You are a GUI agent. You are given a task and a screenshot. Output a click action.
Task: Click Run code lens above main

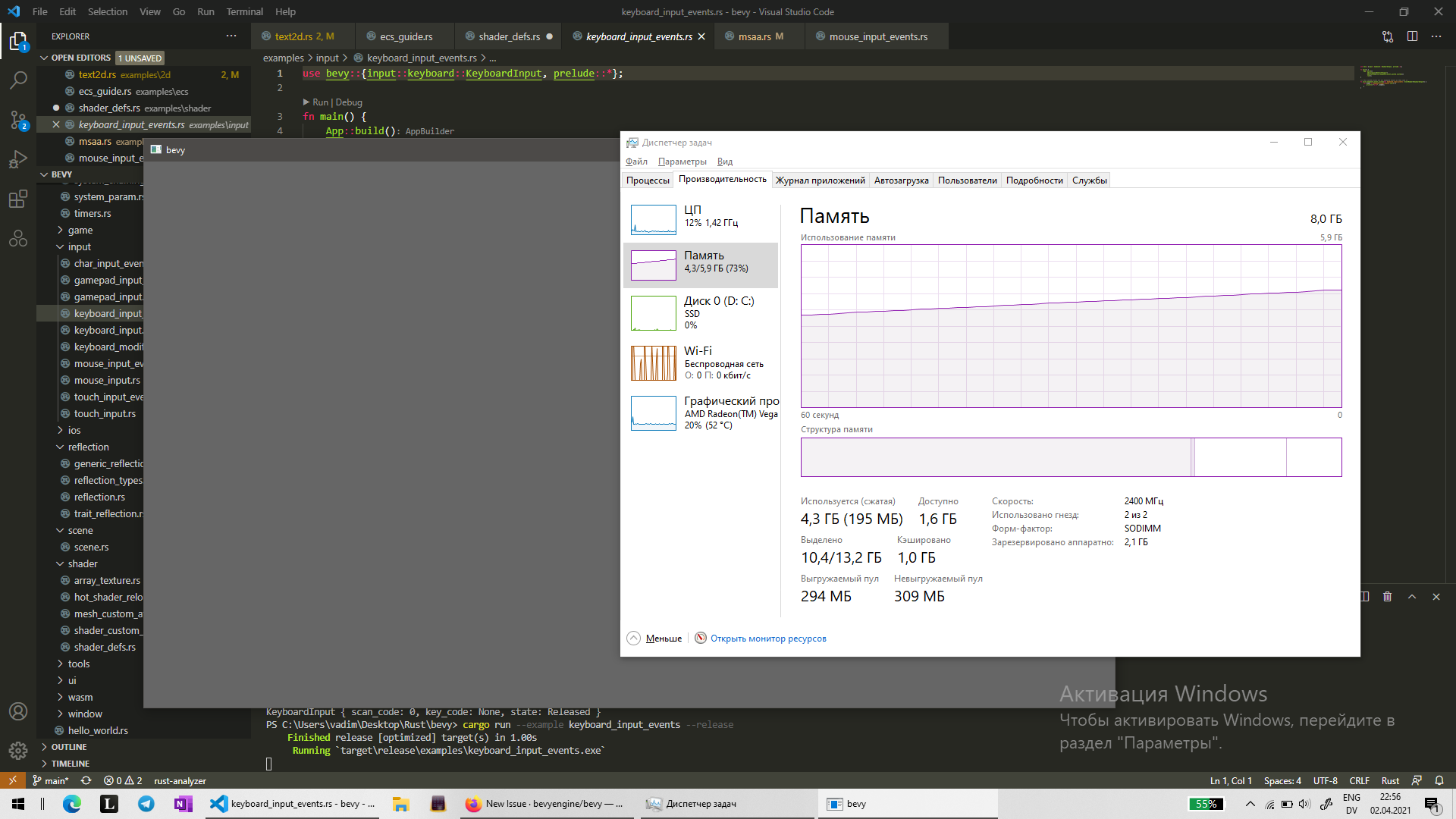(320, 102)
